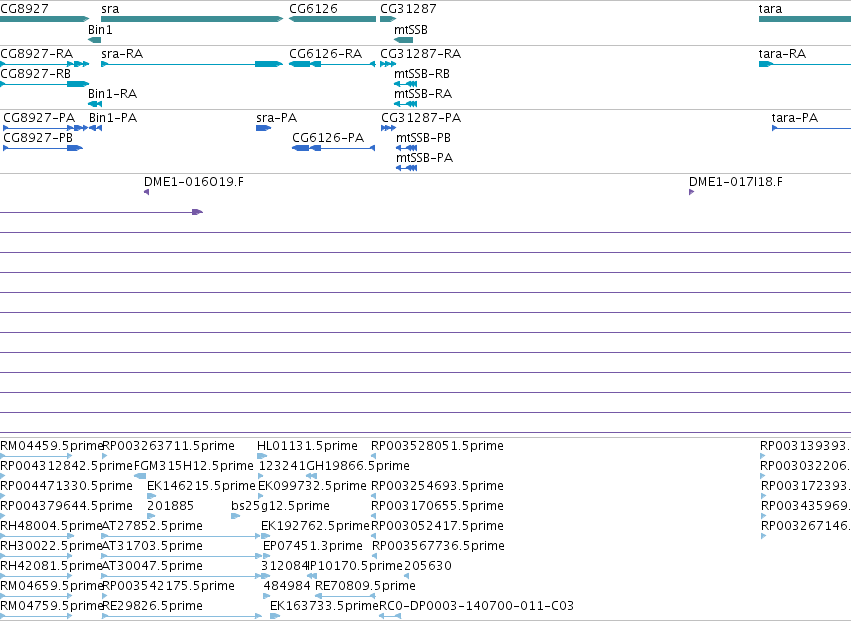This screenshot has height=621, width=851.
Task: Select the HL01131.5prime EST label
Action: click(307, 446)
